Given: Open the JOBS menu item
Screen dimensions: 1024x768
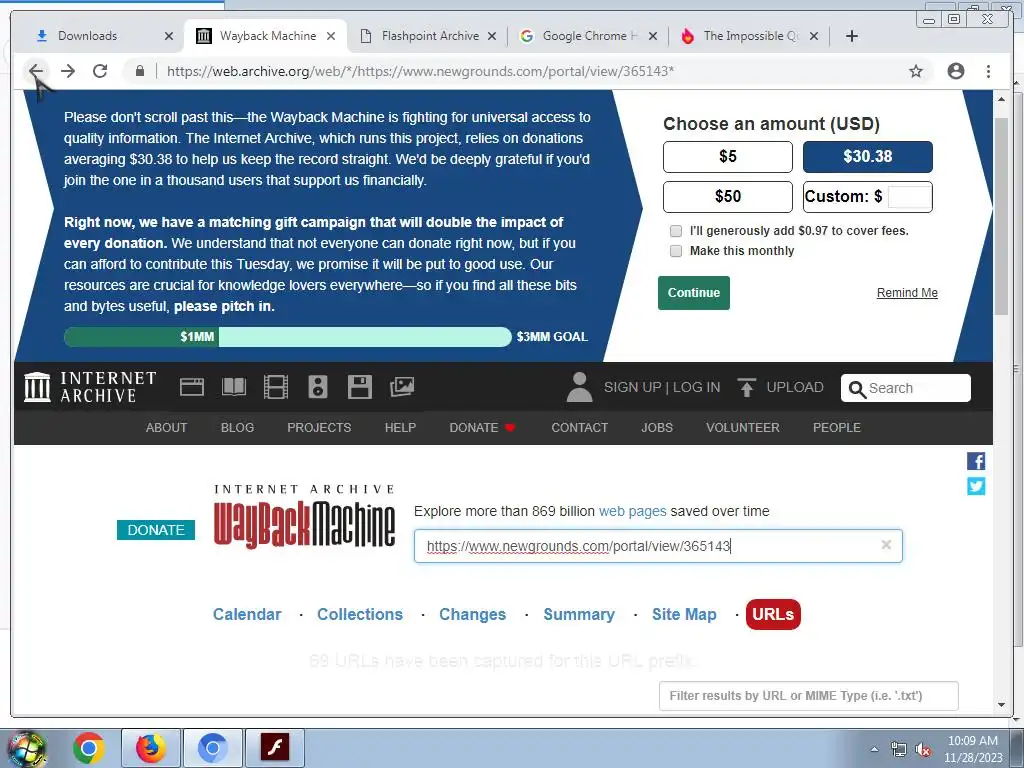Looking at the screenshot, I should [x=657, y=428].
